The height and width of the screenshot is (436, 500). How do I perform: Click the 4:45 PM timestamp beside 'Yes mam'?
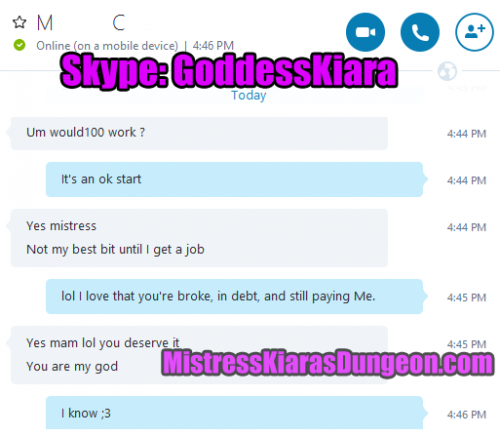466,344
